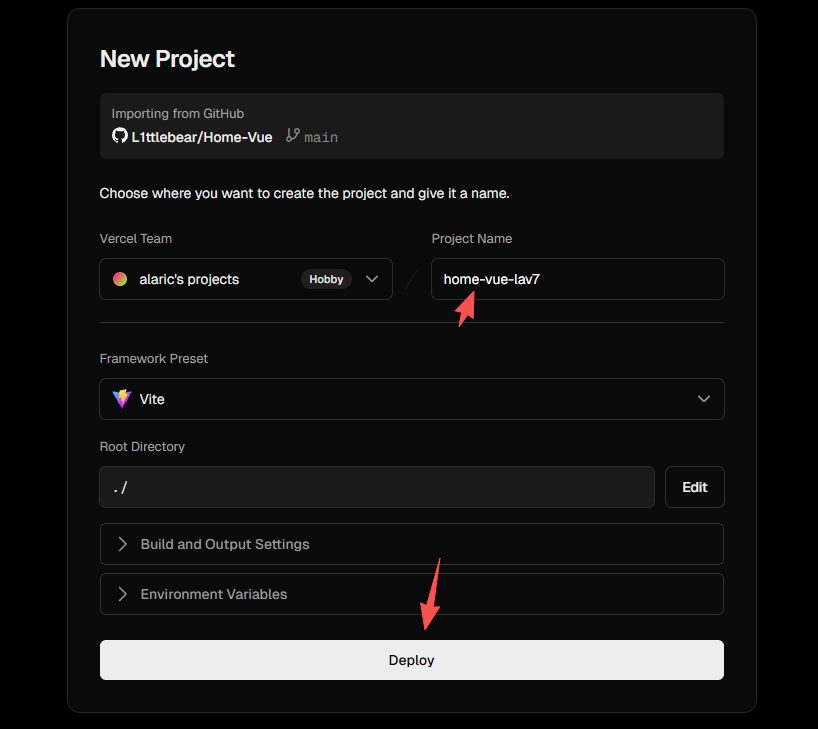This screenshot has width=818, height=729.
Task: Click the git branch icon
Action: (292, 136)
